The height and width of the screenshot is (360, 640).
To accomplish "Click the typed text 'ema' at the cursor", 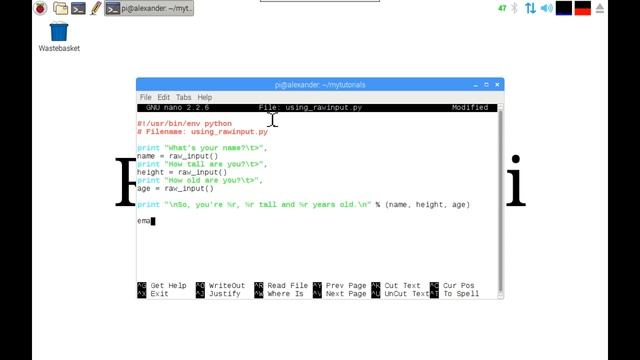I will tap(144, 221).
